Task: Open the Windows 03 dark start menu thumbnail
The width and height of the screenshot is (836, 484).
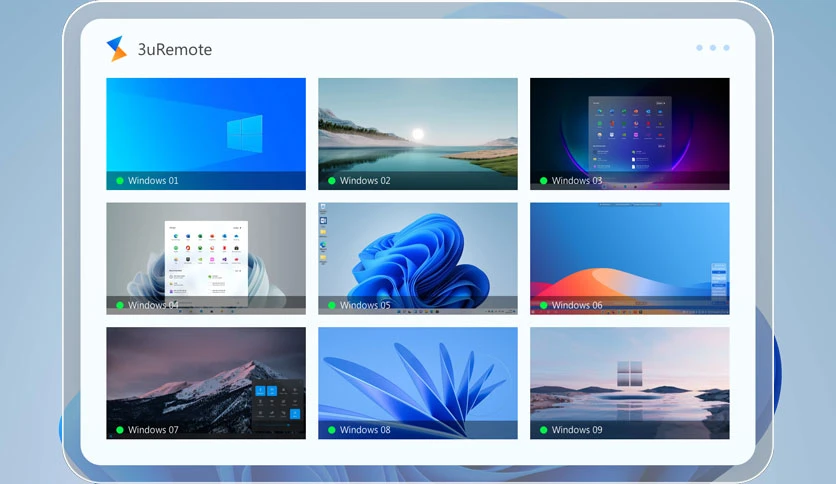Action: tap(630, 134)
